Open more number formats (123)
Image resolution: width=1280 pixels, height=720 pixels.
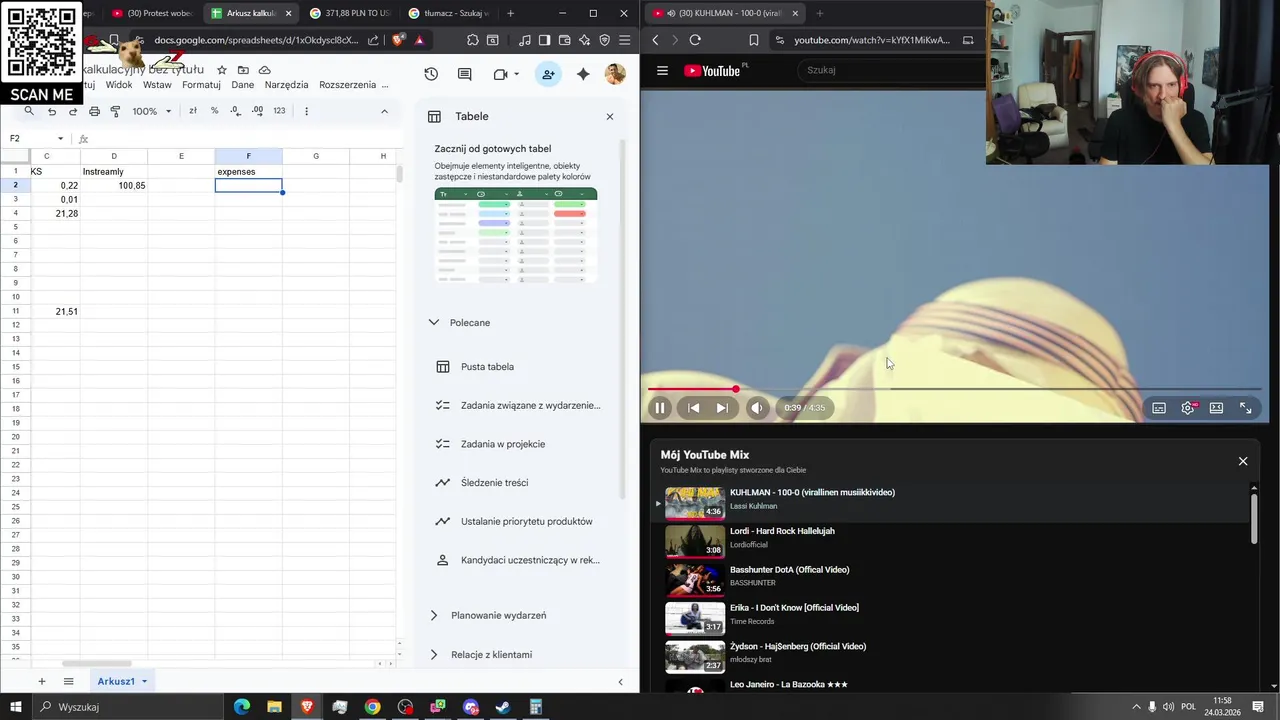279,111
